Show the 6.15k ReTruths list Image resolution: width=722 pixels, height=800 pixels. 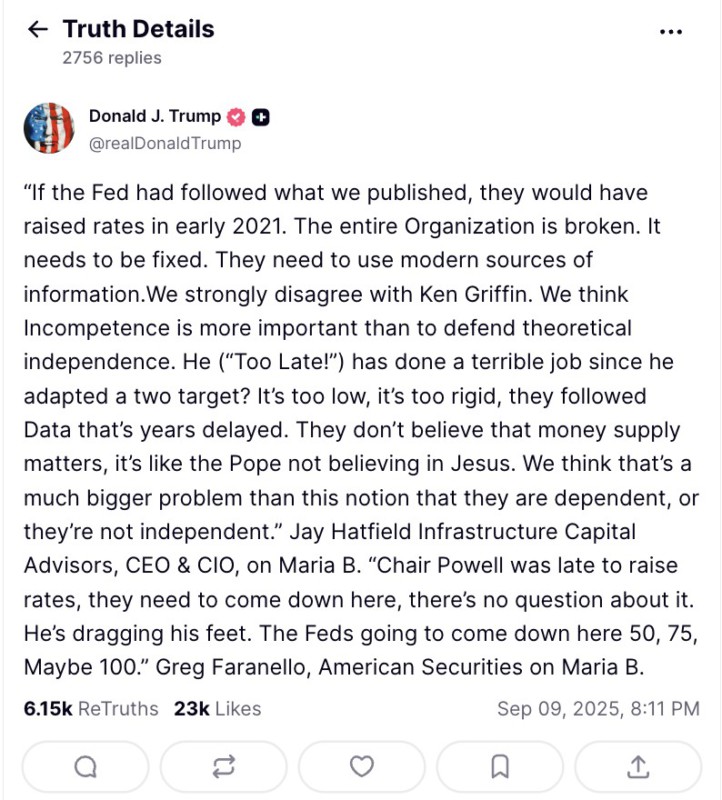click(90, 709)
